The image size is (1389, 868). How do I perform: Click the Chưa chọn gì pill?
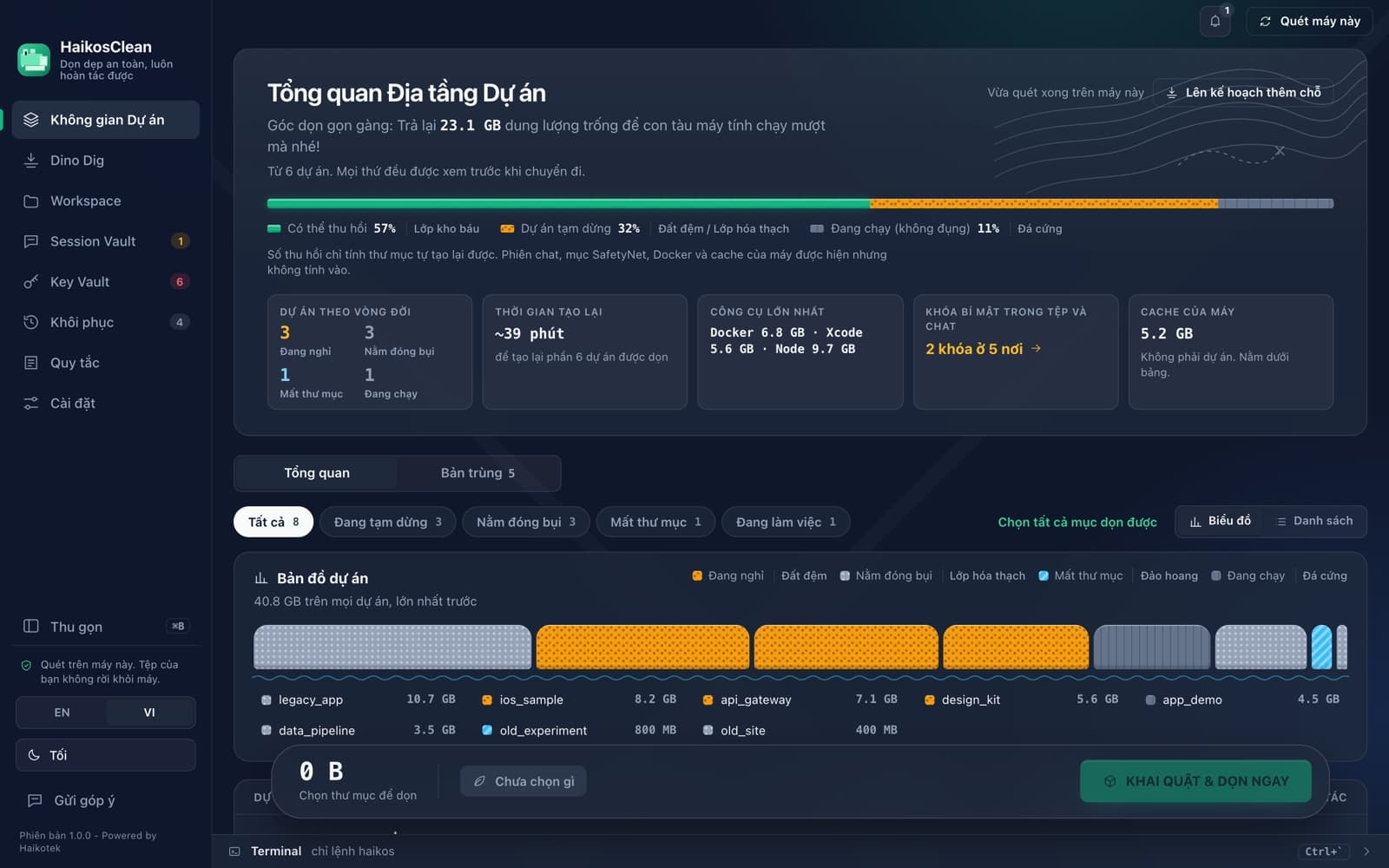click(x=523, y=781)
